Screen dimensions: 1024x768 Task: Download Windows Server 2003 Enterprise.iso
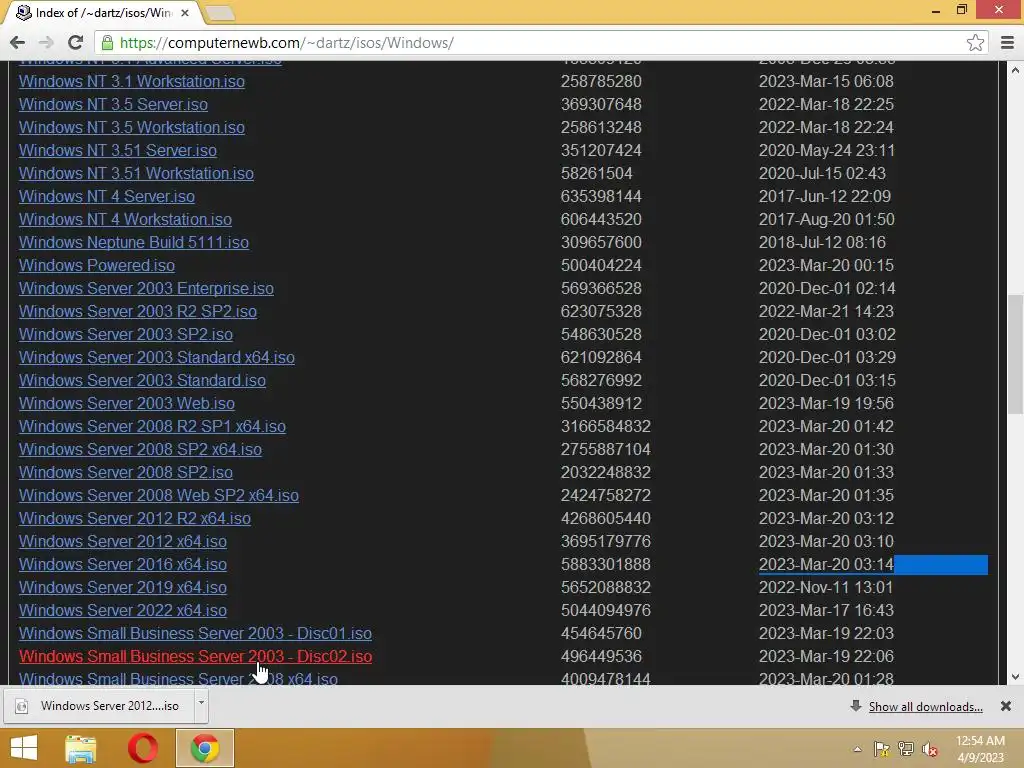[x=146, y=288]
